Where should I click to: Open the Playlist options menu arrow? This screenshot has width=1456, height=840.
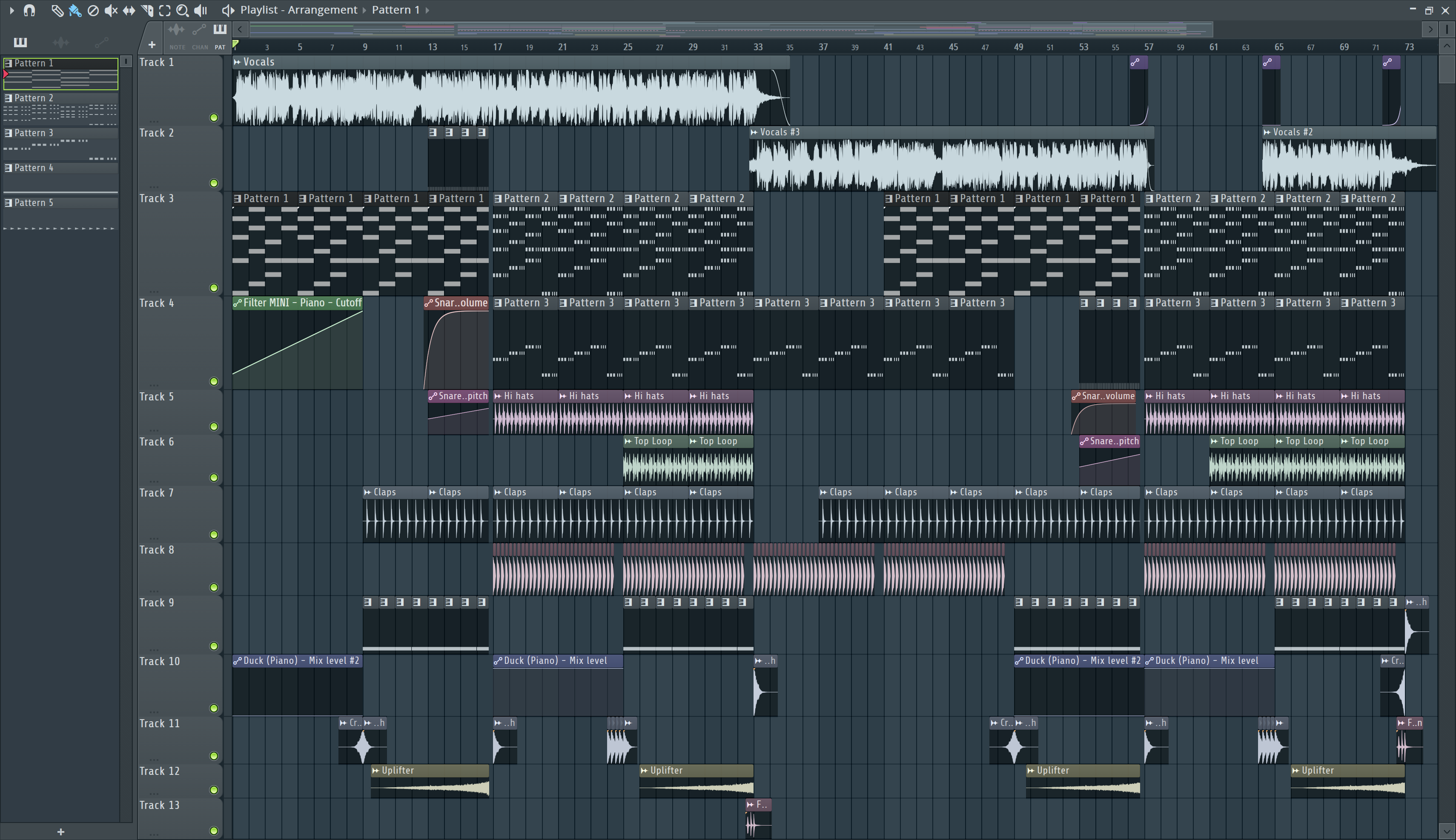(x=11, y=10)
